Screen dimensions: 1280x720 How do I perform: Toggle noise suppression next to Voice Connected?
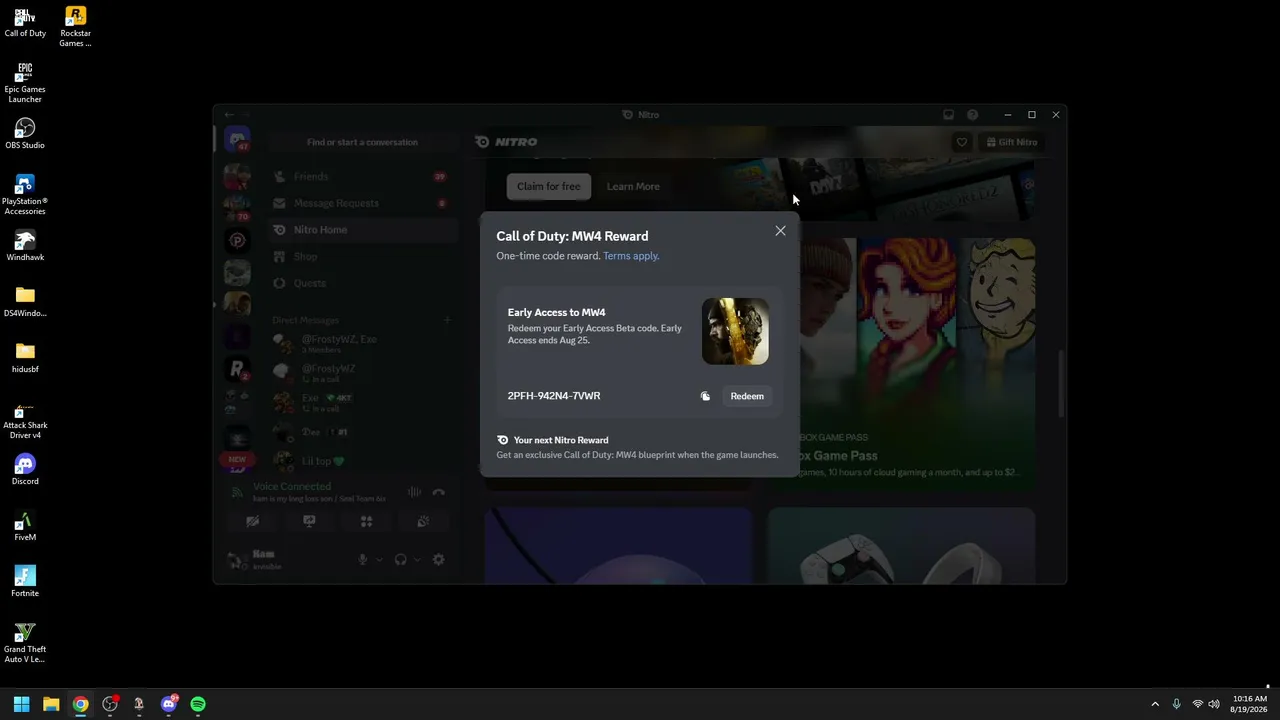pos(414,492)
